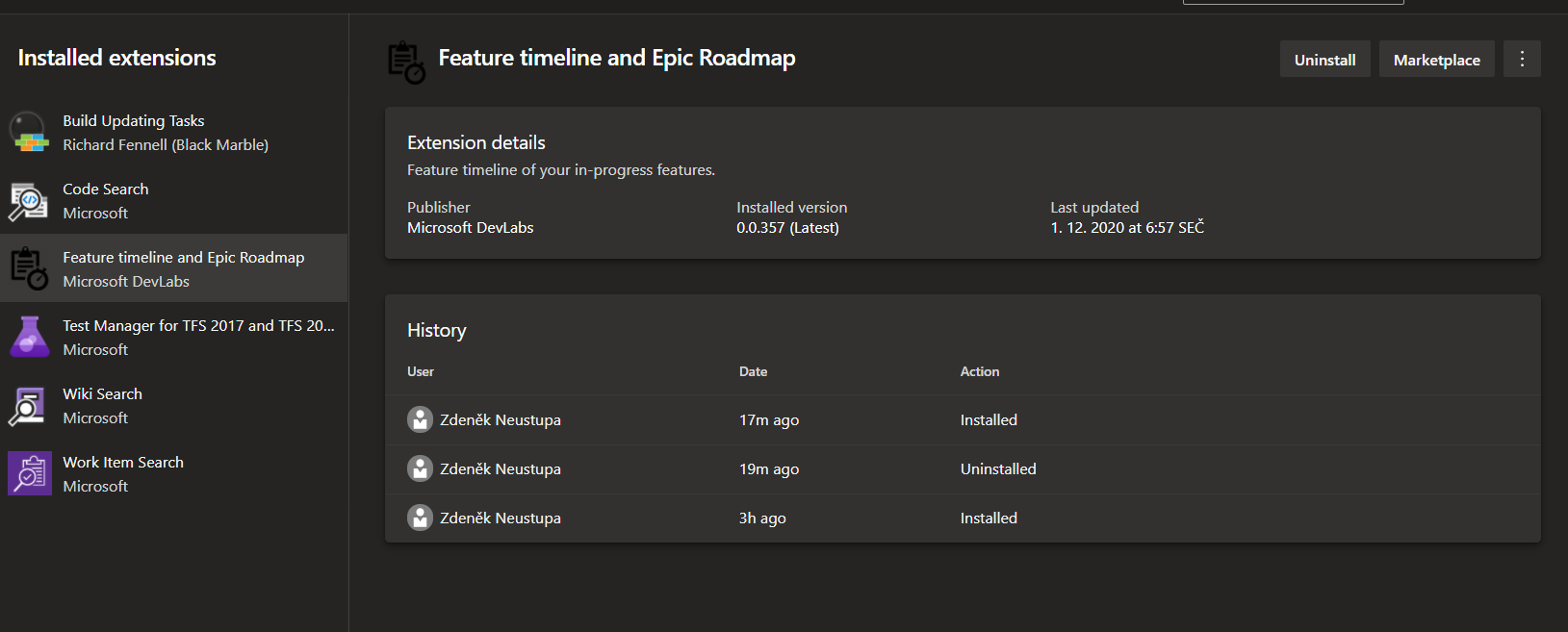The height and width of the screenshot is (632, 1568).
Task: Click Installed action in 17m ago row
Action: click(989, 420)
